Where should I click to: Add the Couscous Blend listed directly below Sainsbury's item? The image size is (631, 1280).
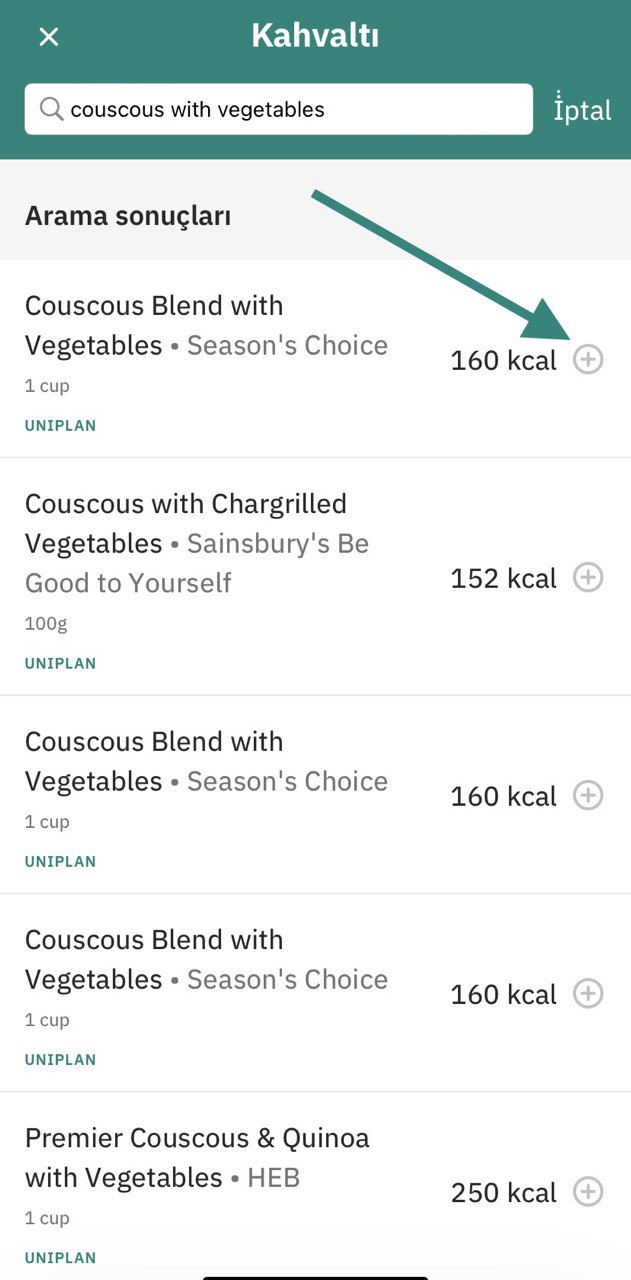pos(588,795)
